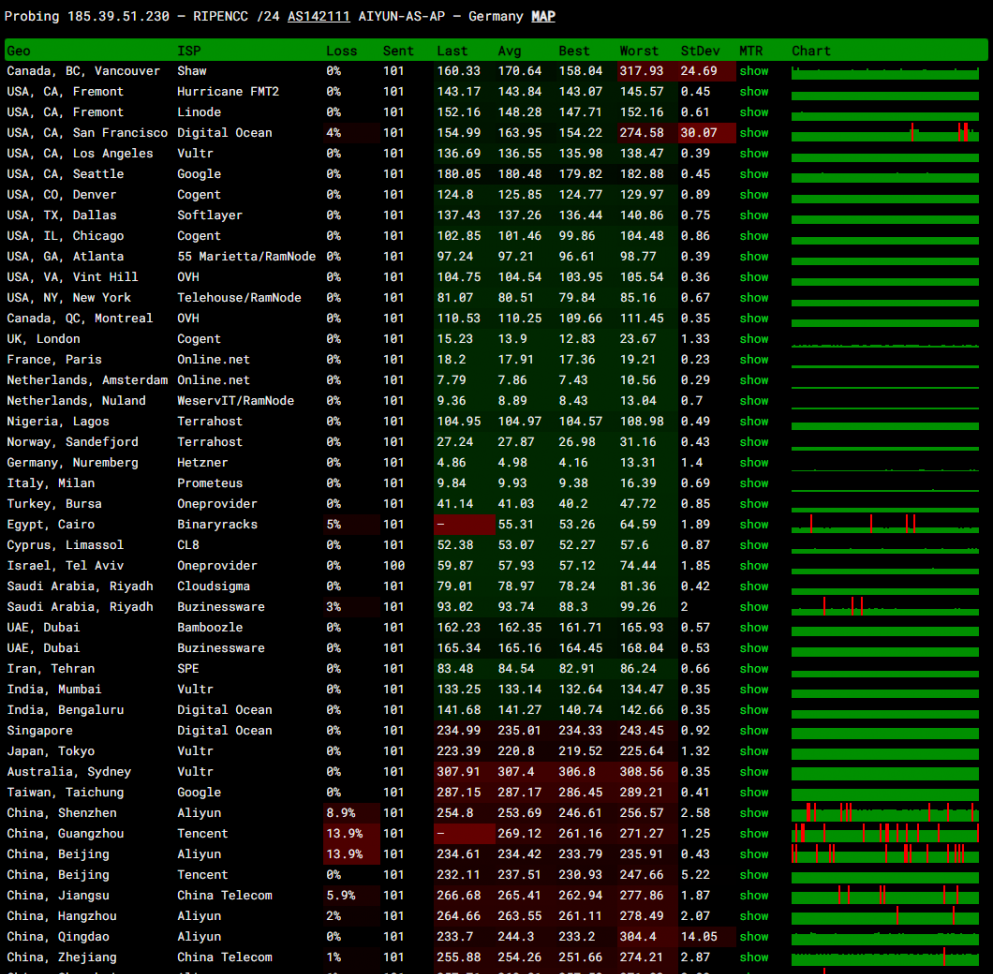Show MTR for Japan, Tokyo Vultr
Viewport: 993px width, 974px height.
pyautogui.click(x=754, y=751)
